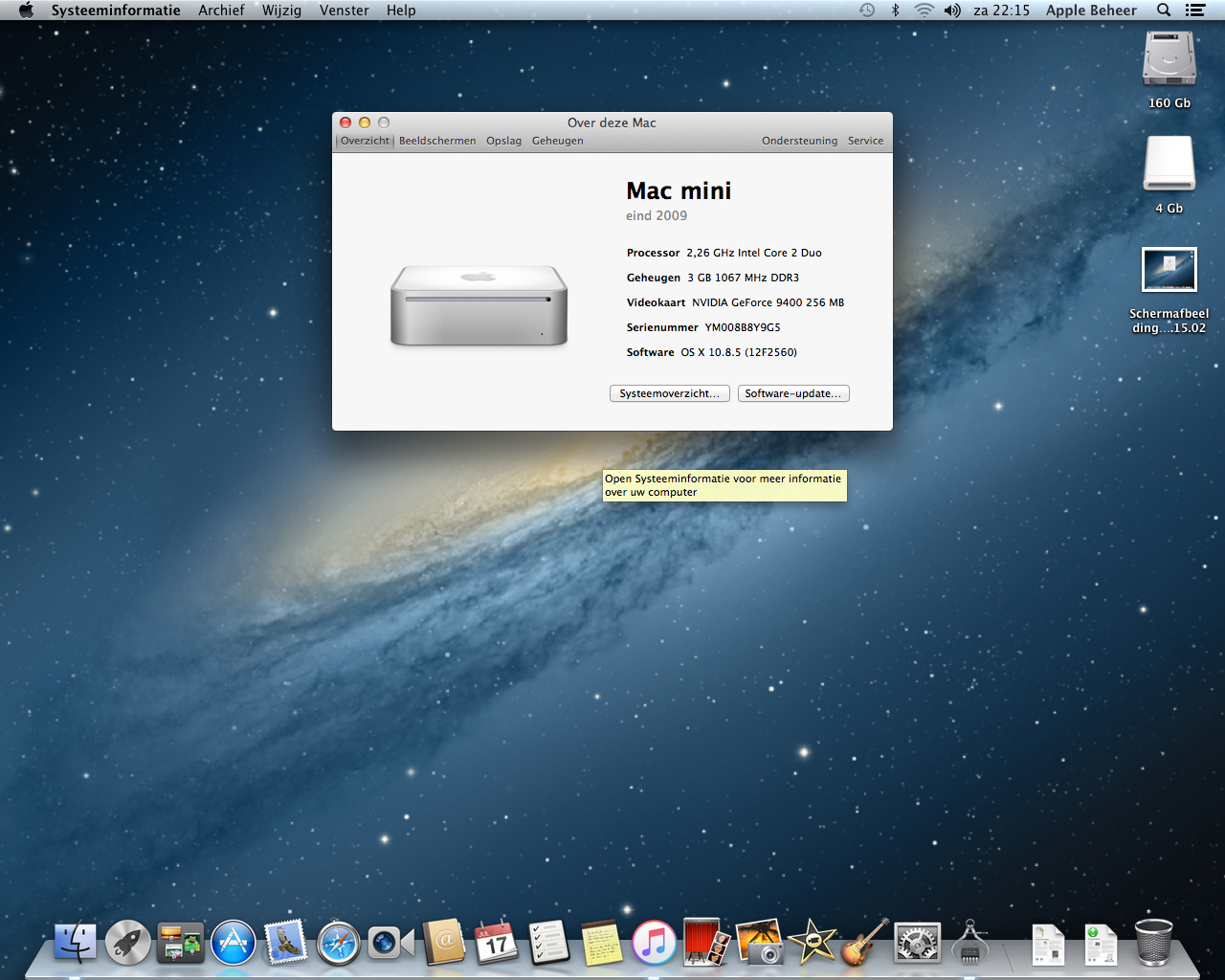Viewport: 1225px width, 980px height.
Task: Open Notes yellow pad in Dock
Action: click(602, 943)
